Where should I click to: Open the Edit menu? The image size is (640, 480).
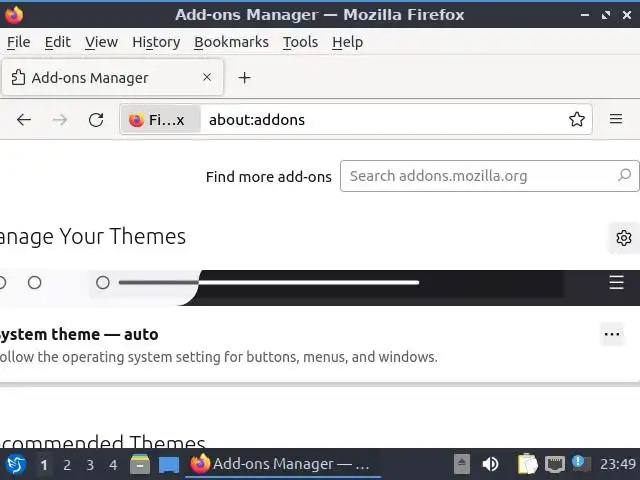click(58, 42)
